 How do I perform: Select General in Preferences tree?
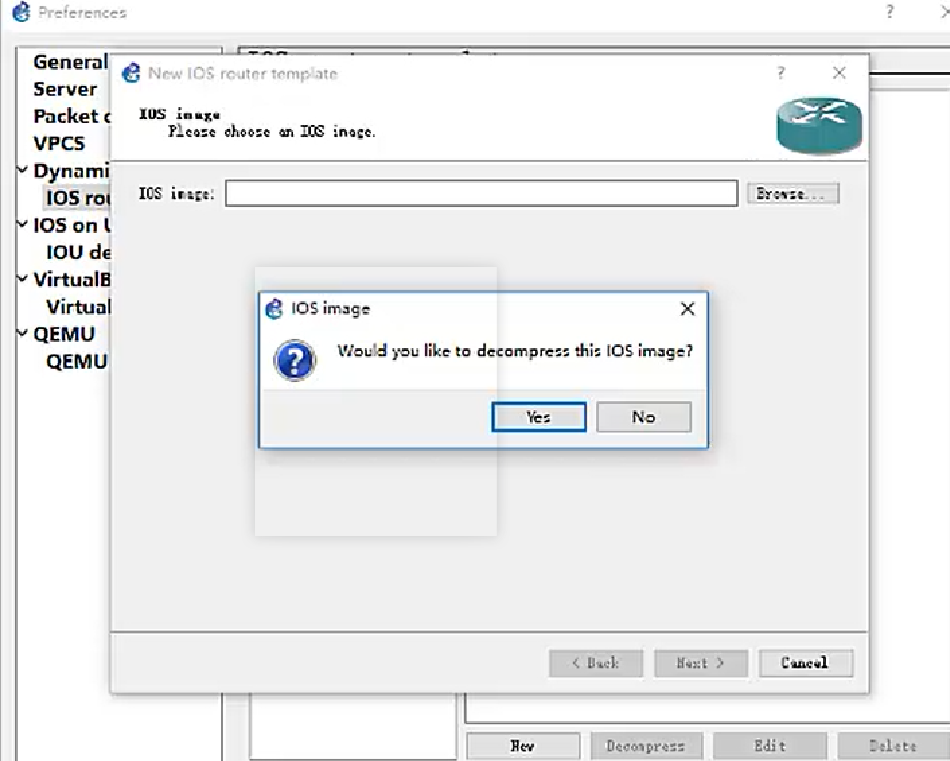70,62
